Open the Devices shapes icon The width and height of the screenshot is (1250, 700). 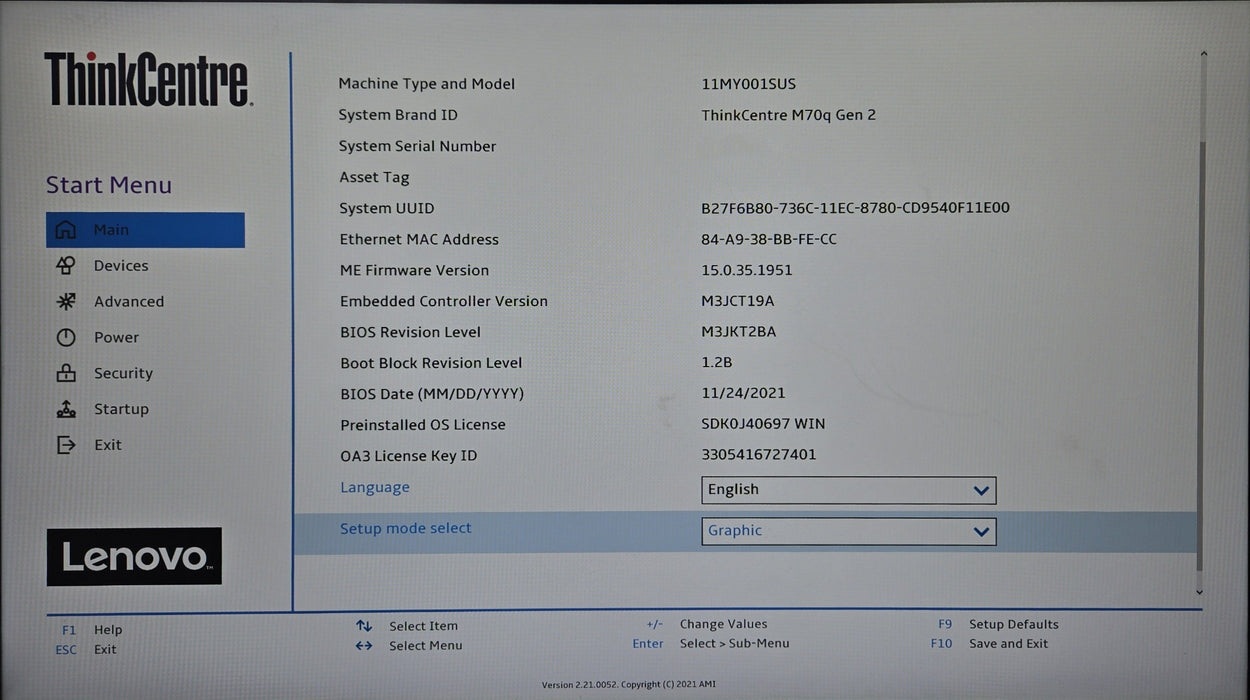pyautogui.click(x=66, y=266)
